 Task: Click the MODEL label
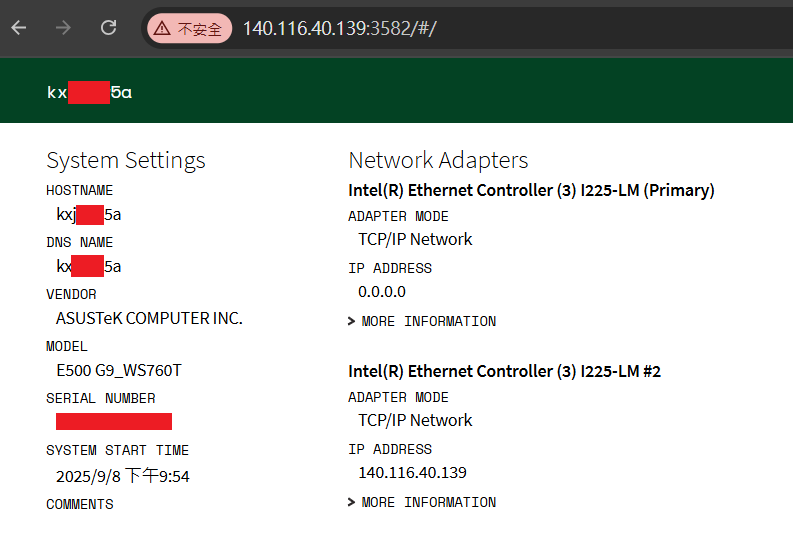point(67,347)
